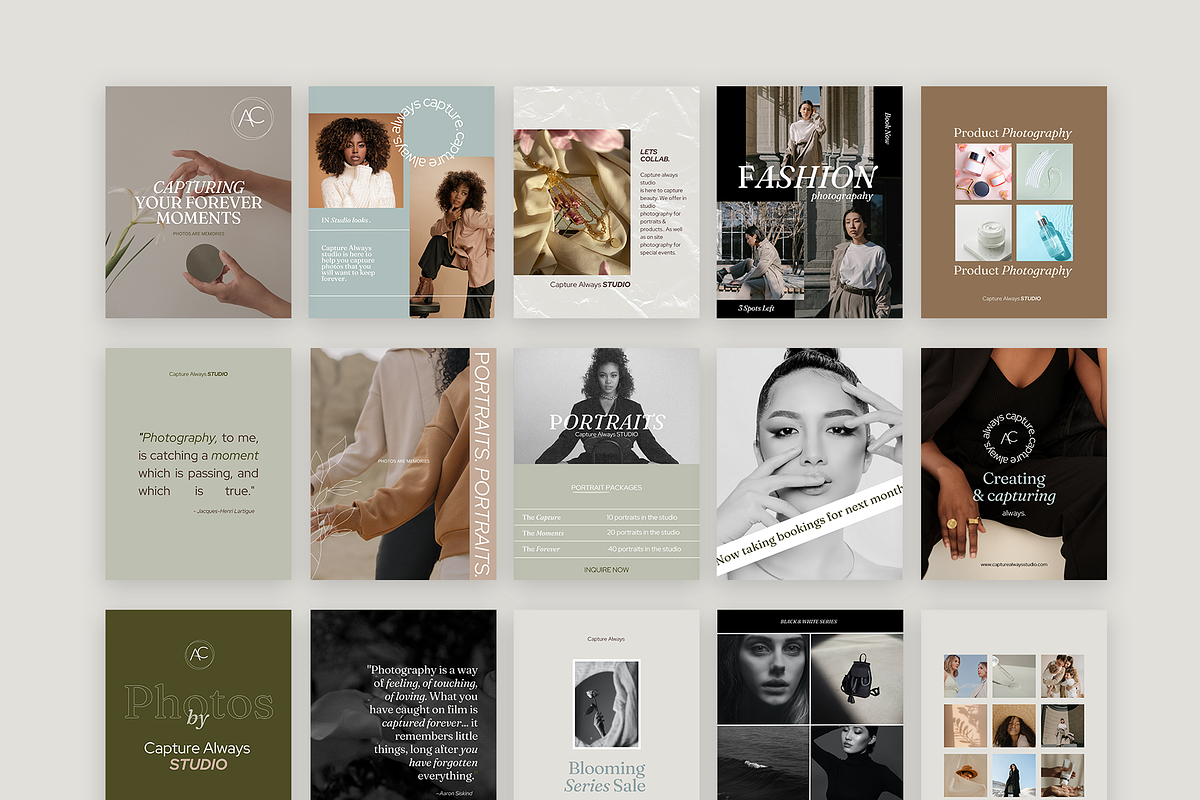1200x800 pixels.
Task: Select The Forever package row
Action: click(607, 549)
